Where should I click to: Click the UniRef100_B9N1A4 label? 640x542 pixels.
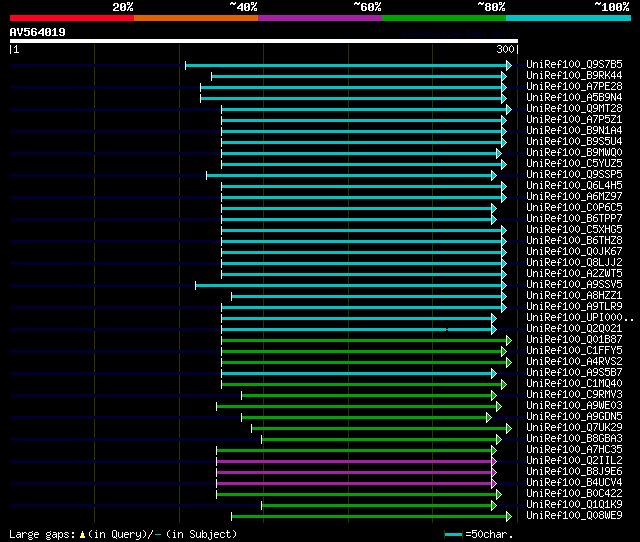(x=574, y=131)
